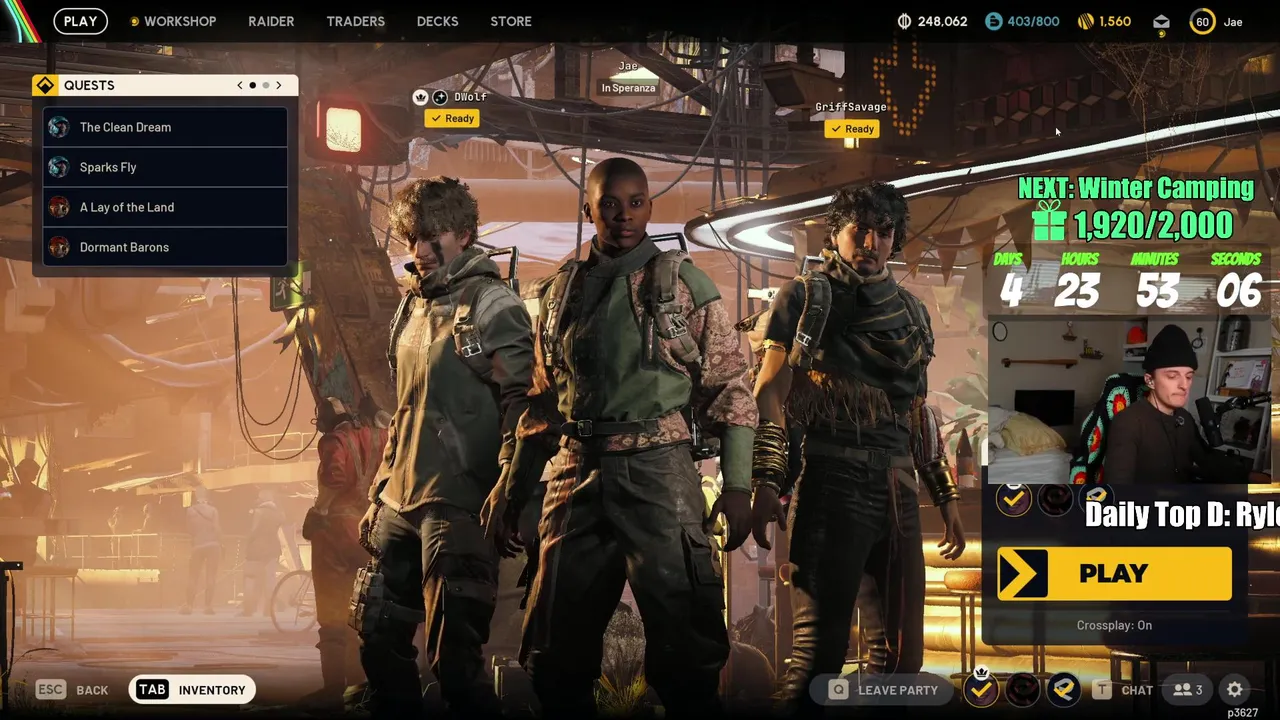The image size is (1280, 720).
Task: Open the settings gear icon
Action: click(1235, 690)
